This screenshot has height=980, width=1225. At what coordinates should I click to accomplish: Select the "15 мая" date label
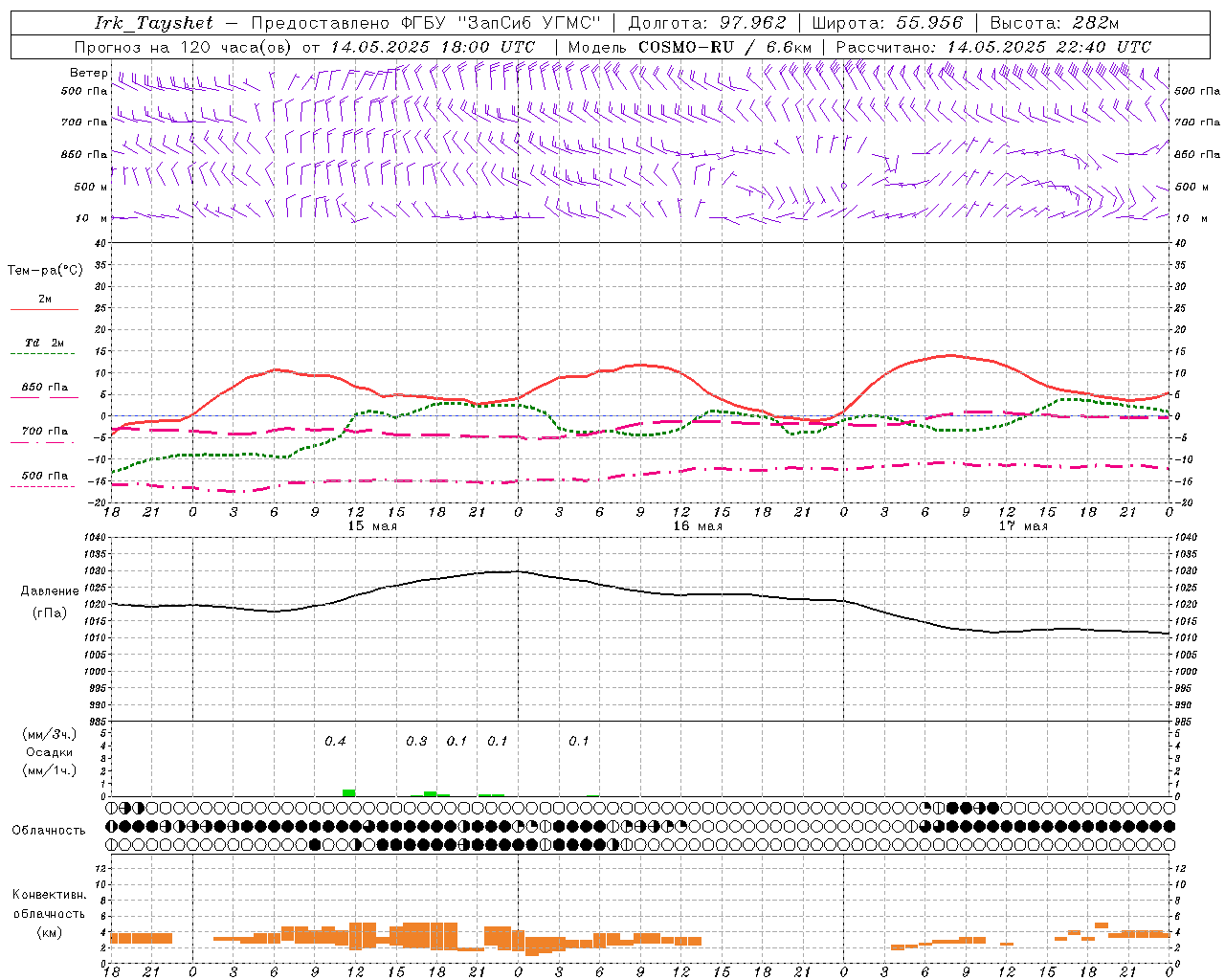(371, 526)
